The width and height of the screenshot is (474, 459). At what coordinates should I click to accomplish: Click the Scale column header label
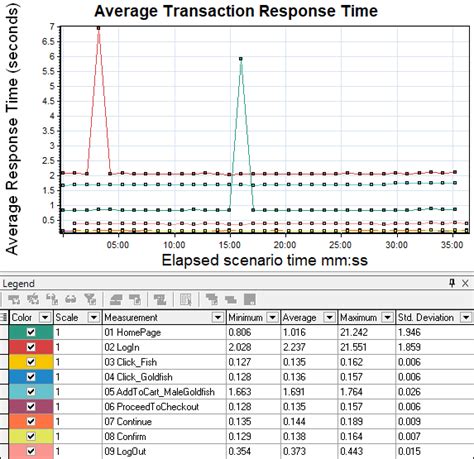(67, 317)
